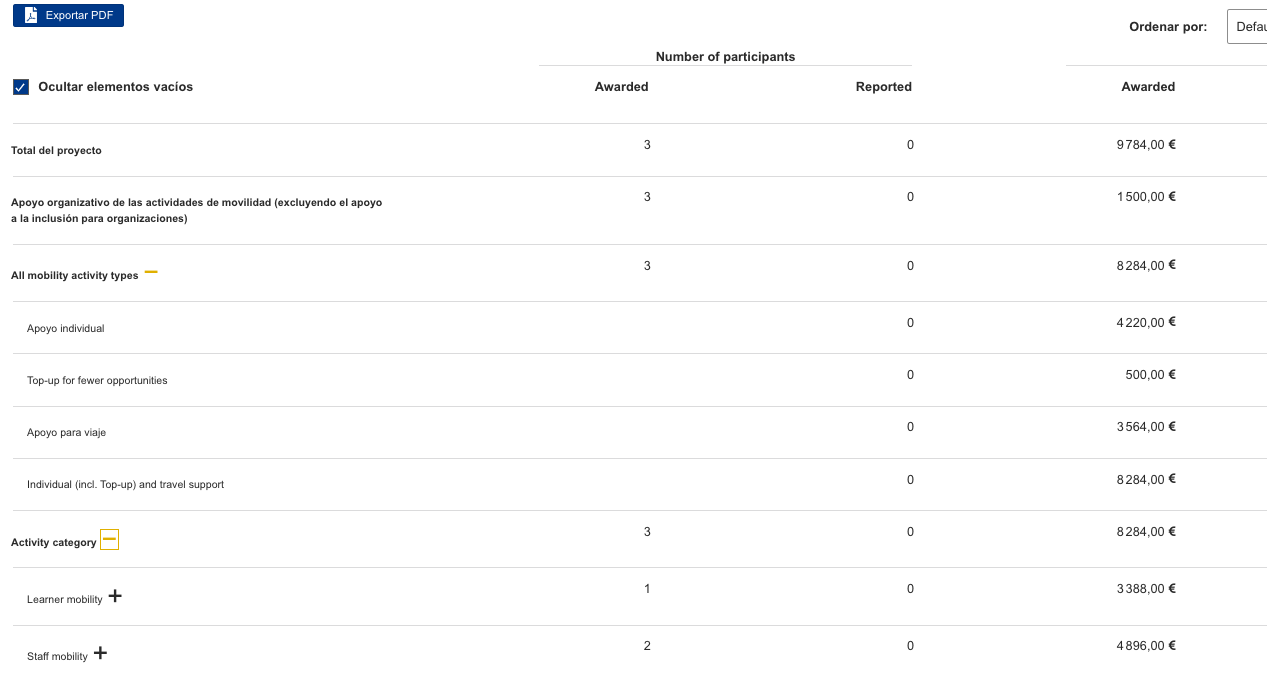
Task: Select the Top-up for fewer opportunities row
Action: pyautogui.click(x=97, y=381)
